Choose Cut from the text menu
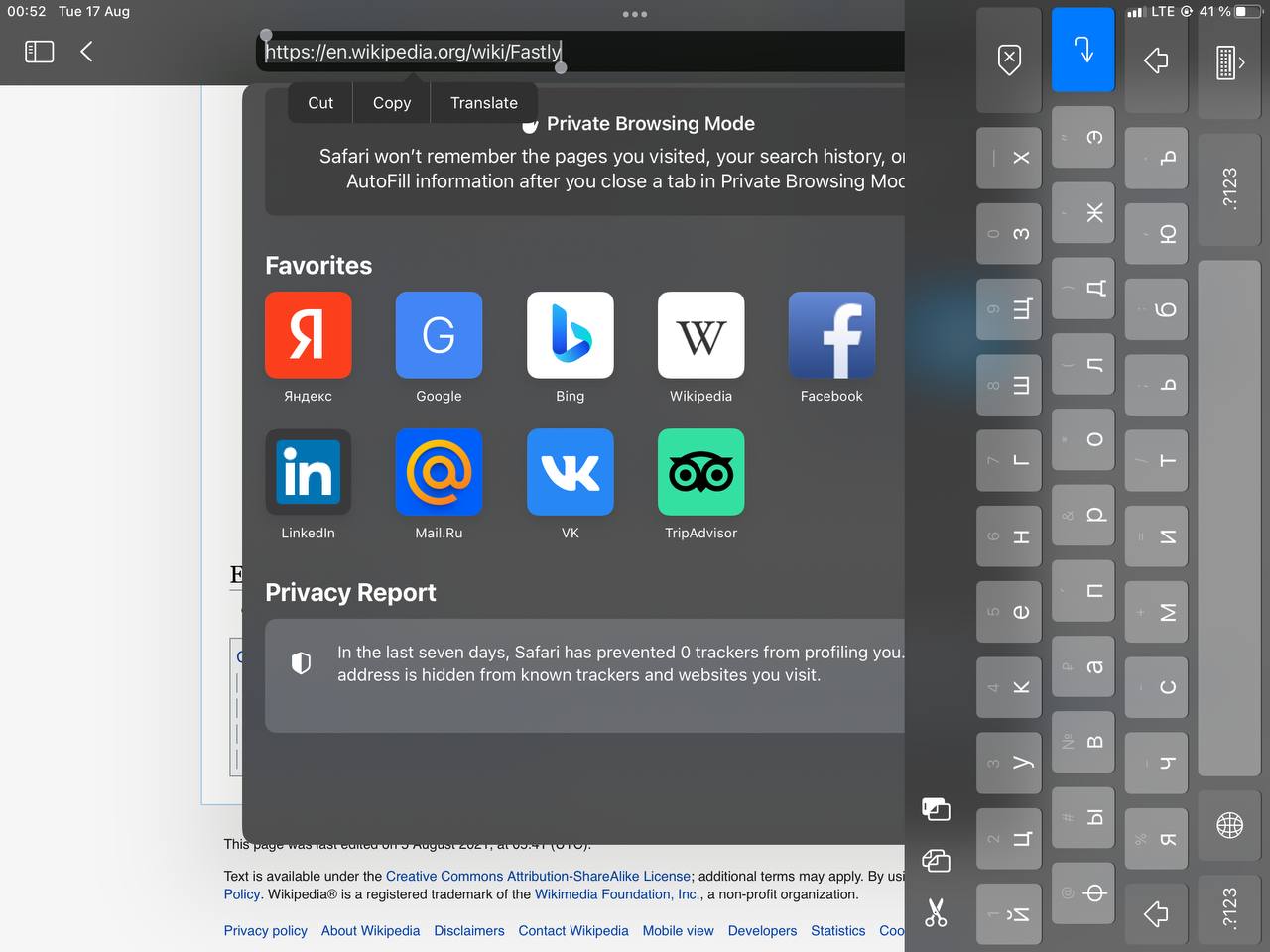Screen dimensions: 1270x952 pos(320,103)
